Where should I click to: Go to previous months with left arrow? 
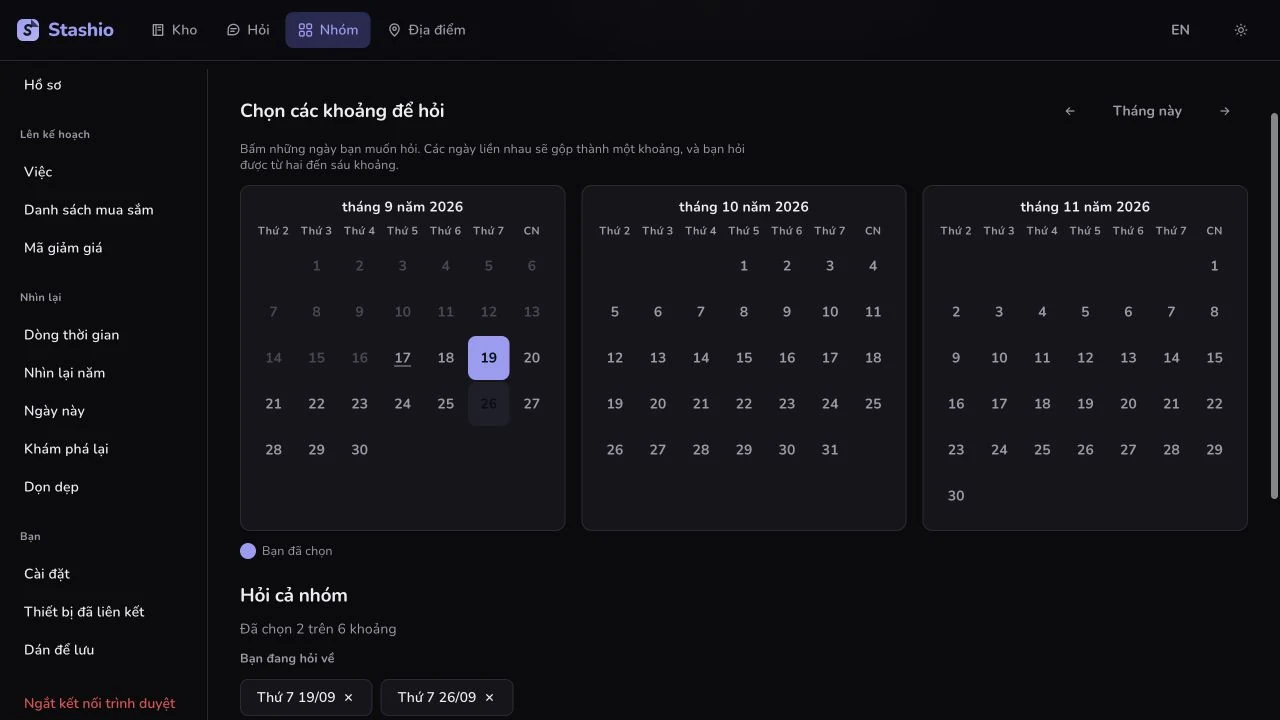(x=1070, y=111)
